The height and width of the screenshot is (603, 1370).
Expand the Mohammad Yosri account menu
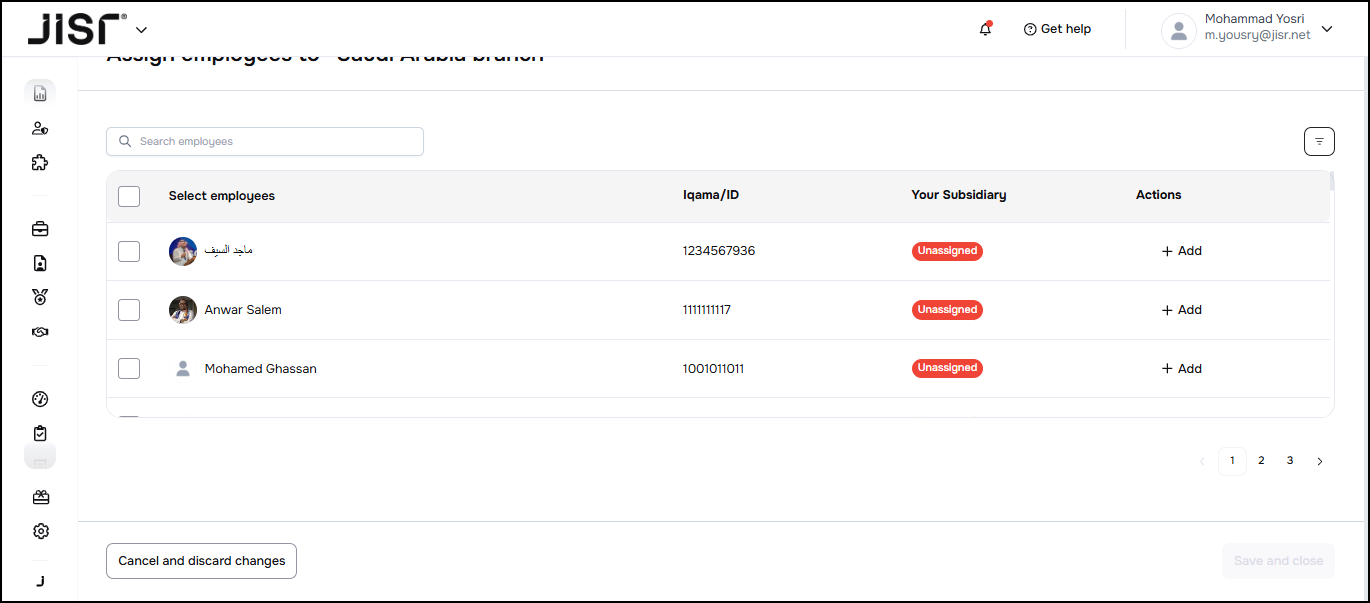pos(1327,29)
